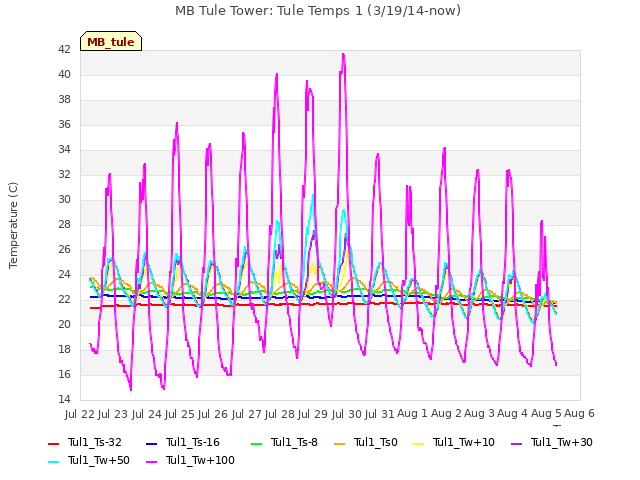Click the 22 y-axis tick label
640x480 pixels.
point(64,300)
